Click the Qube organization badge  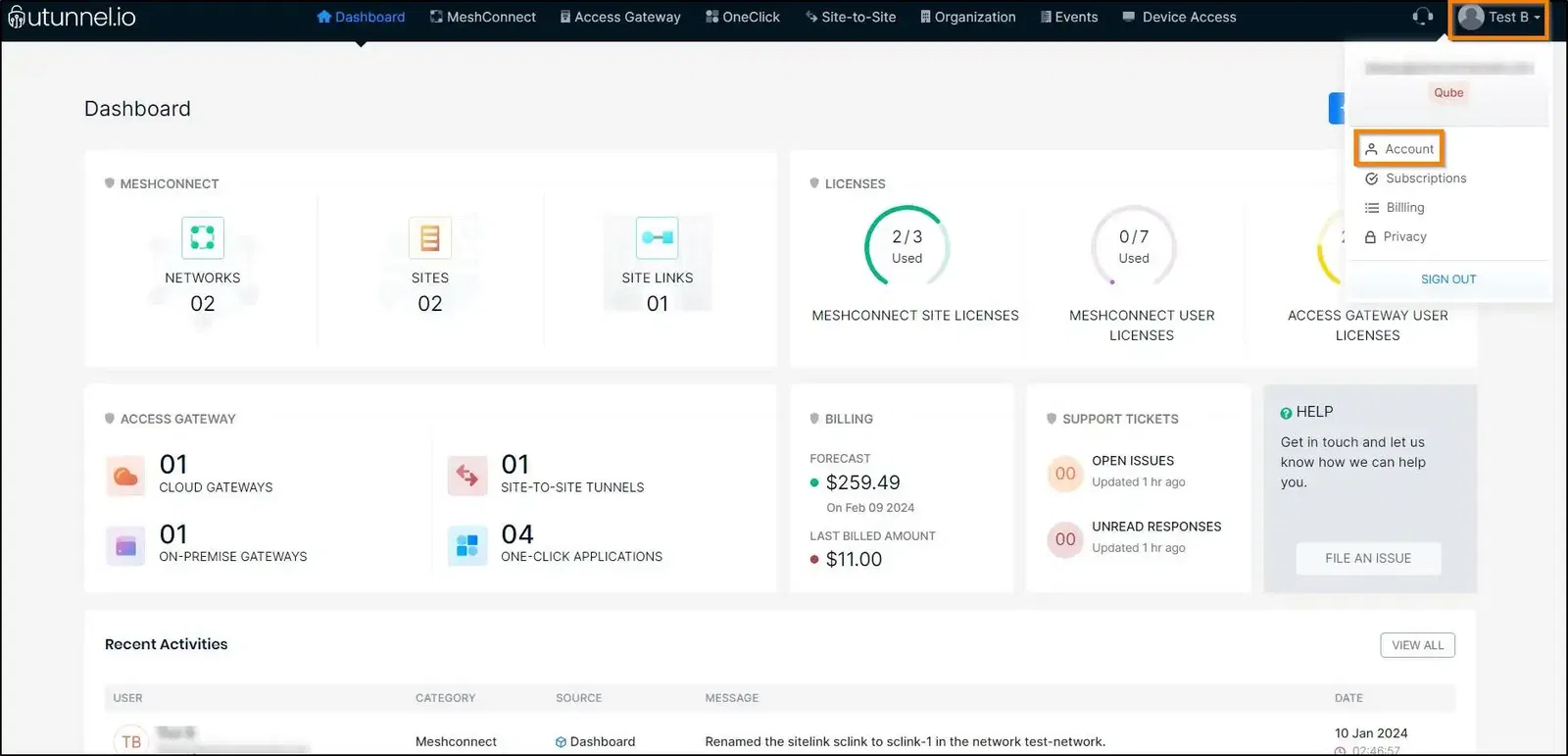1448,93
